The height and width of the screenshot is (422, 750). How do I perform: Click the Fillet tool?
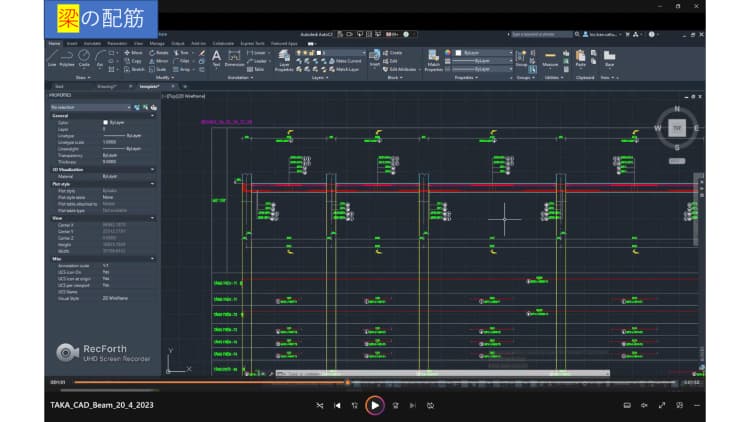click(182, 61)
